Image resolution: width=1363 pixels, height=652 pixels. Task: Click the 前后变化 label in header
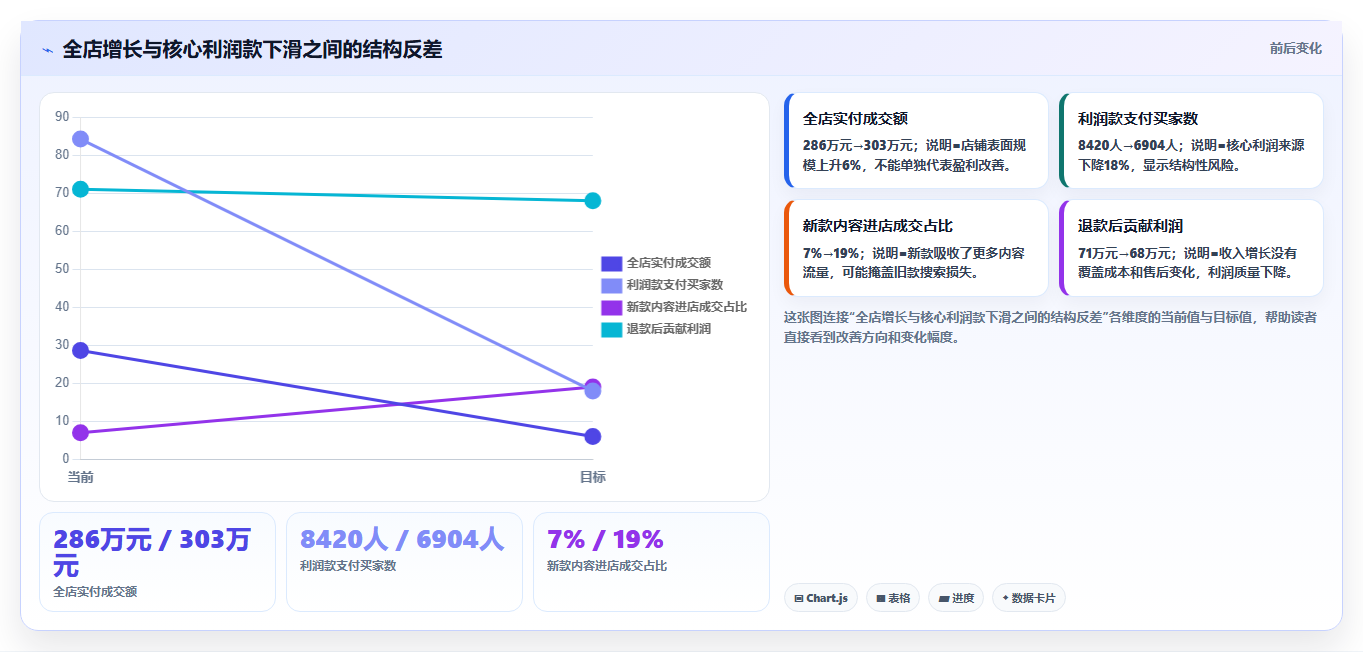(1295, 48)
